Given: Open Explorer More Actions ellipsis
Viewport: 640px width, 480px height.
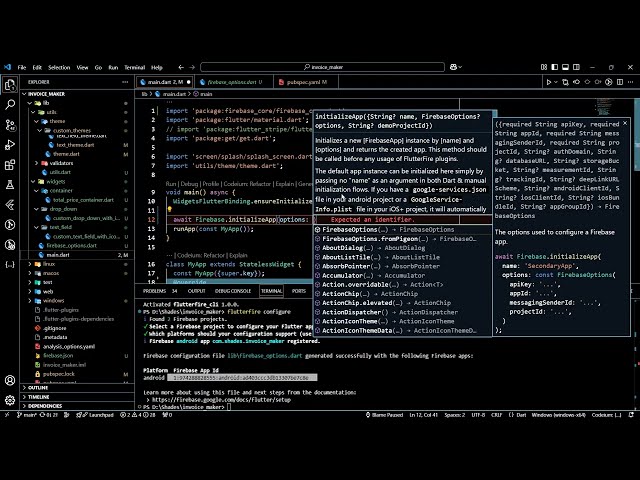Looking at the screenshot, I should click(125, 82).
